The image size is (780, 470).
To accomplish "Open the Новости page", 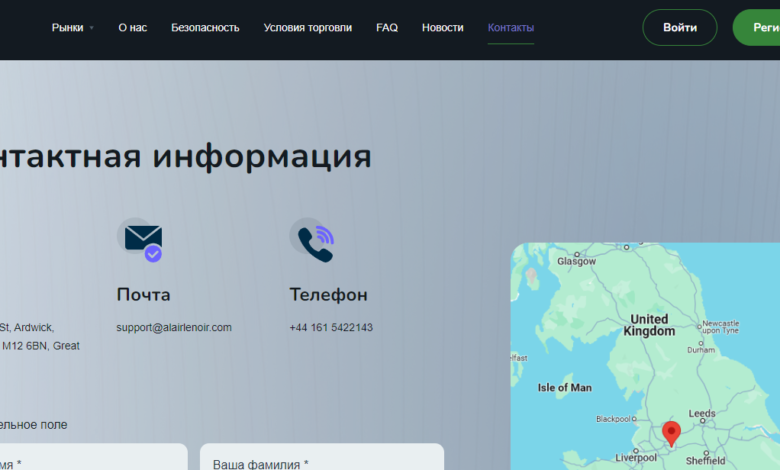I will pos(443,28).
